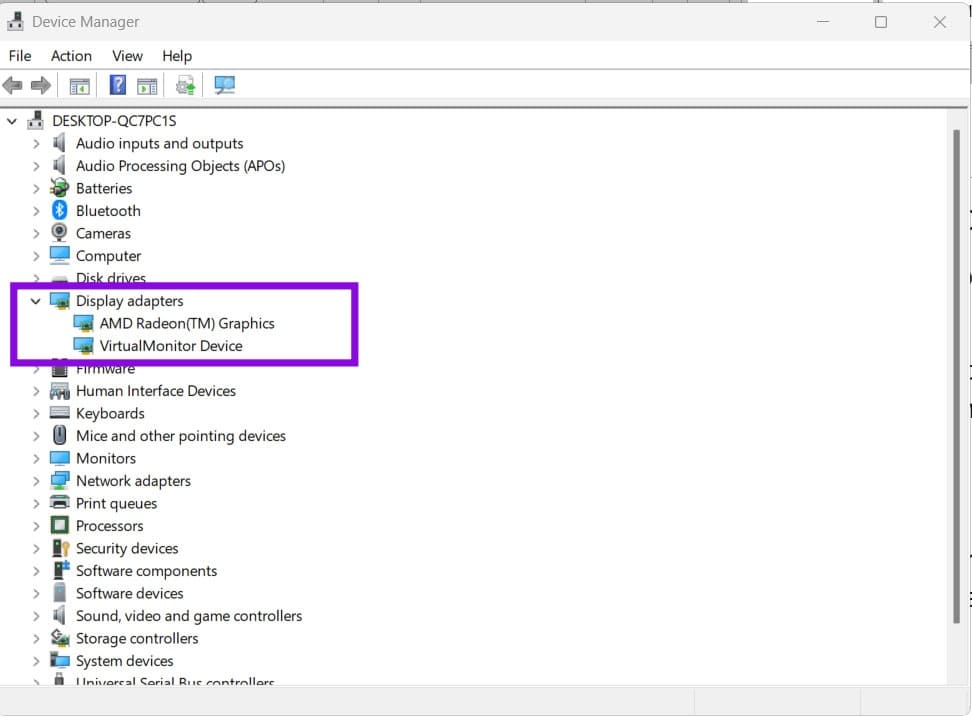Collapse the Display adapters node

(x=35, y=301)
